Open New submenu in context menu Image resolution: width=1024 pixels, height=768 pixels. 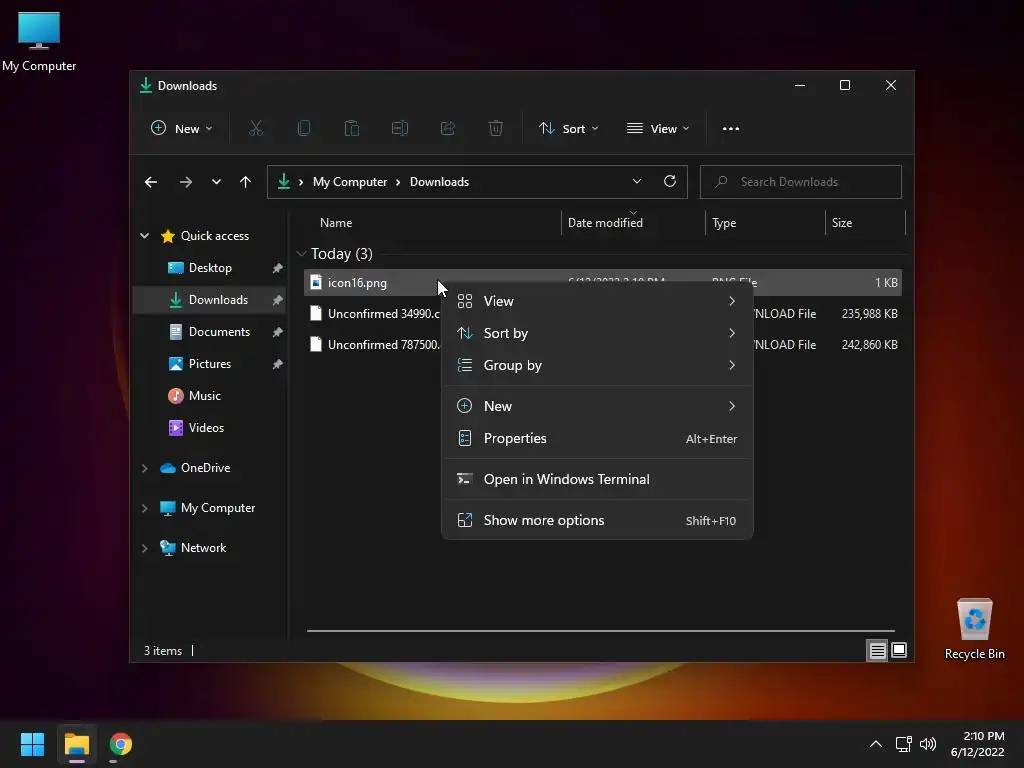pos(598,406)
